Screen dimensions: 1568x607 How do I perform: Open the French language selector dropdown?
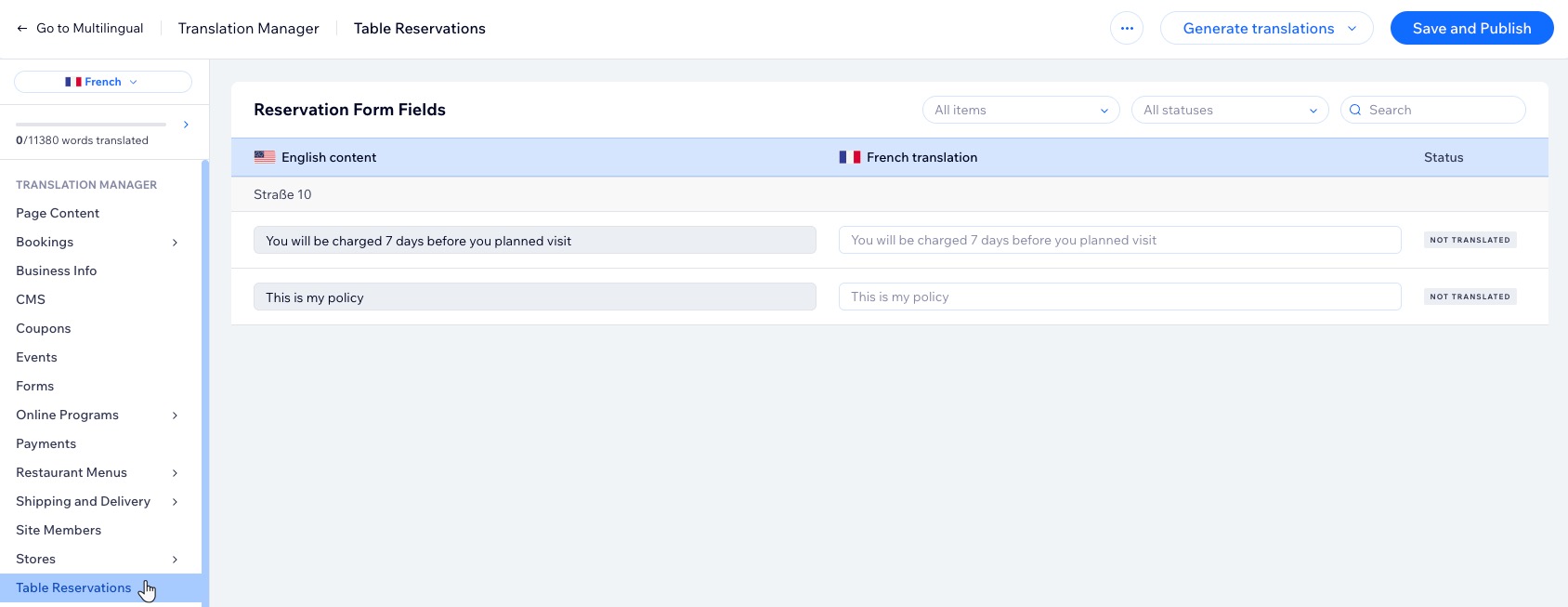tap(103, 82)
